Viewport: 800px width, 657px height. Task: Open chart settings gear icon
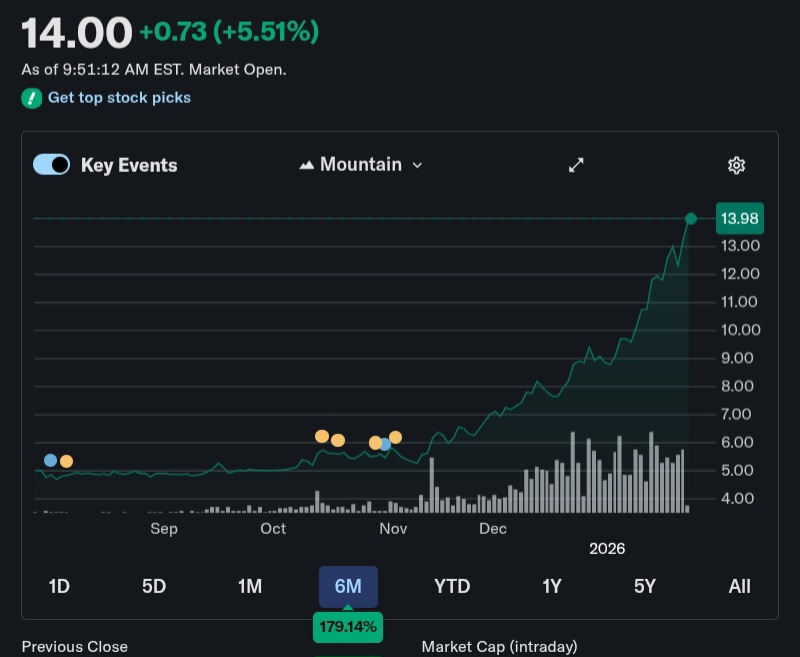pos(736,165)
